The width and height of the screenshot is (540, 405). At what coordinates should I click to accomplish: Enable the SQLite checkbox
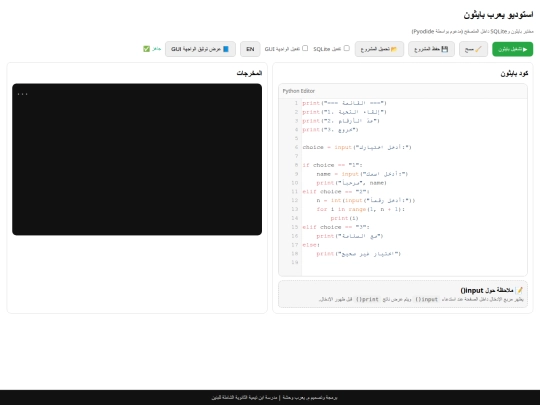(x=346, y=48)
